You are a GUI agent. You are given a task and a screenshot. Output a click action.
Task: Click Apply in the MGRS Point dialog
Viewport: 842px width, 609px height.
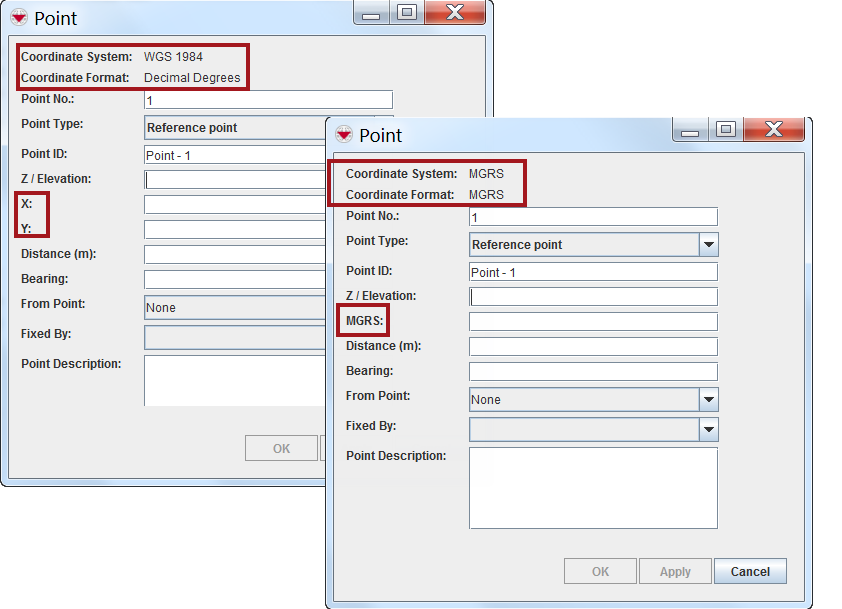(675, 572)
